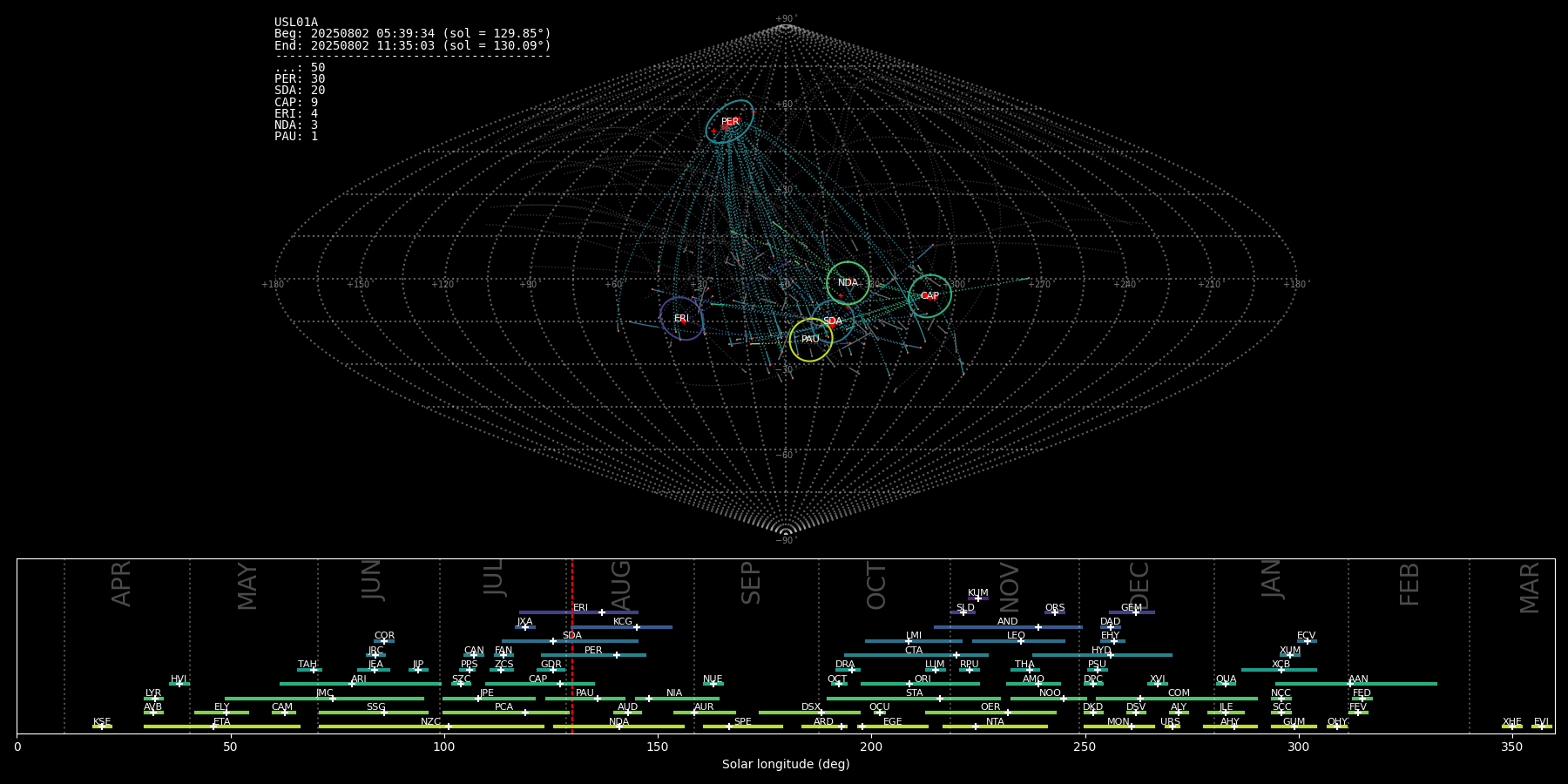Image resolution: width=1568 pixels, height=784 pixels.
Task: Click the station name 'USL01A'
Action: (x=296, y=23)
